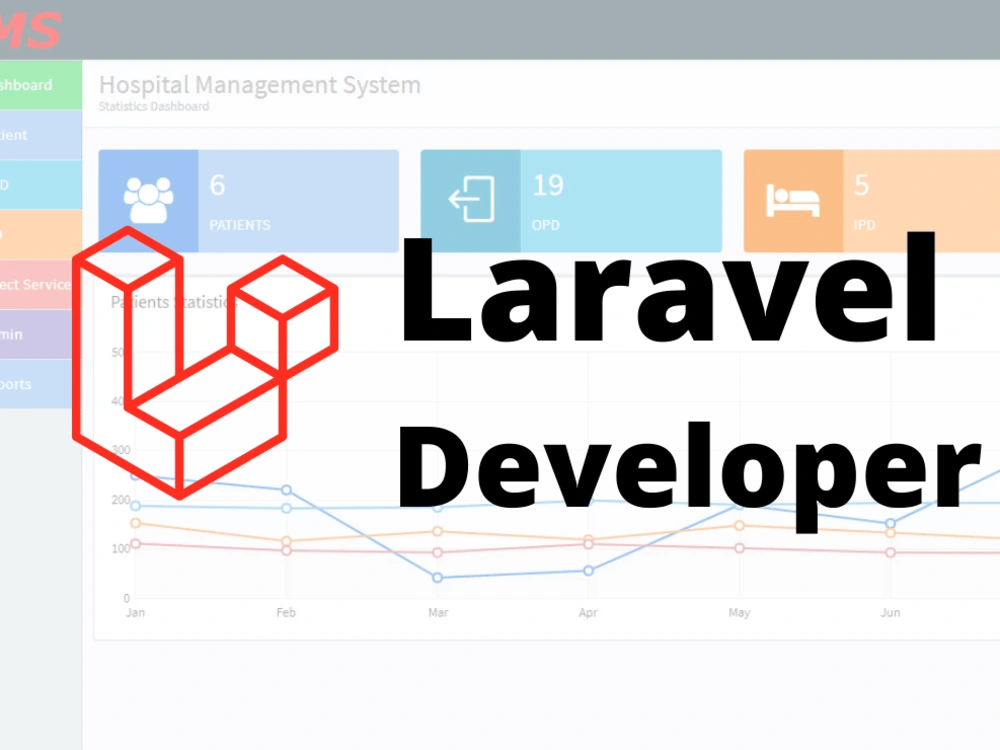
Task: Open the Patients card showing 6
Action: point(249,201)
